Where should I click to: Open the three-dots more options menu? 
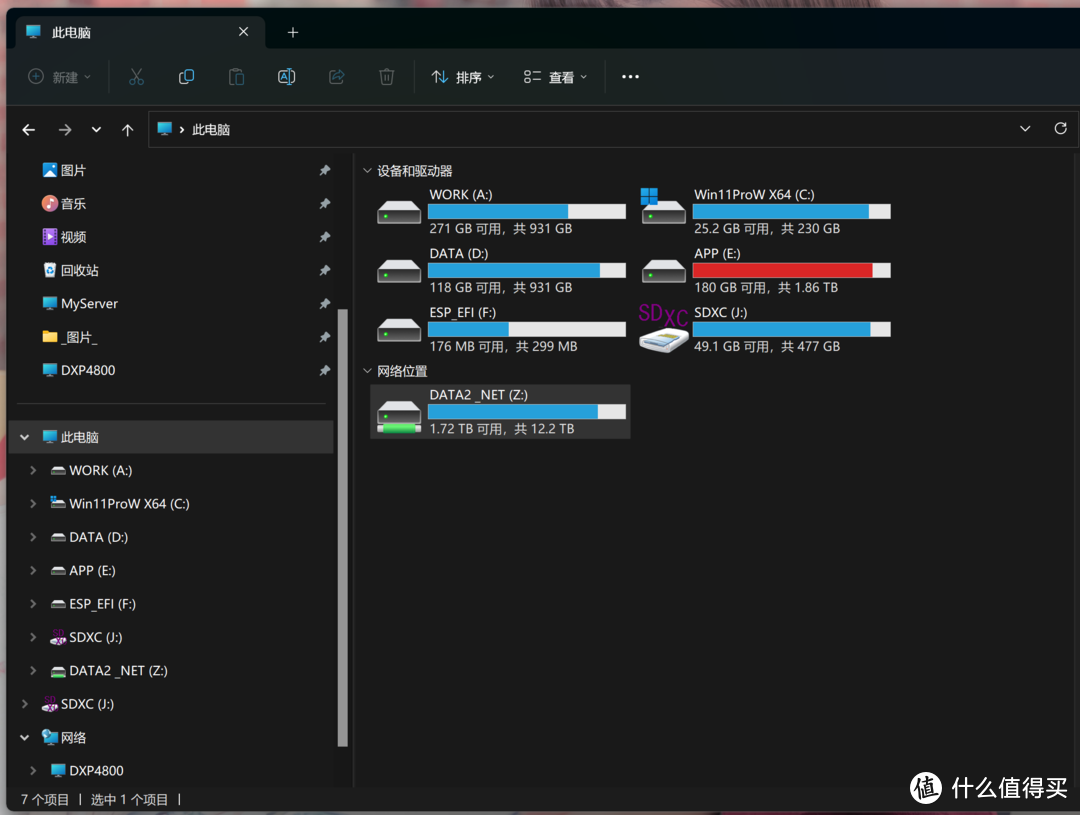[630, 77]
